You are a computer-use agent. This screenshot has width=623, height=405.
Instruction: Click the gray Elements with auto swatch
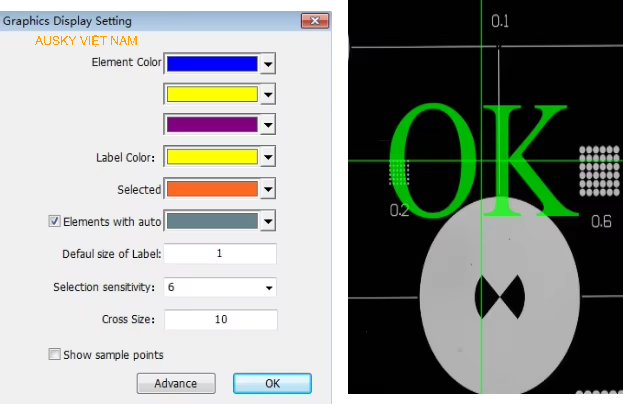pyautogui.click(x=211, y=220)
